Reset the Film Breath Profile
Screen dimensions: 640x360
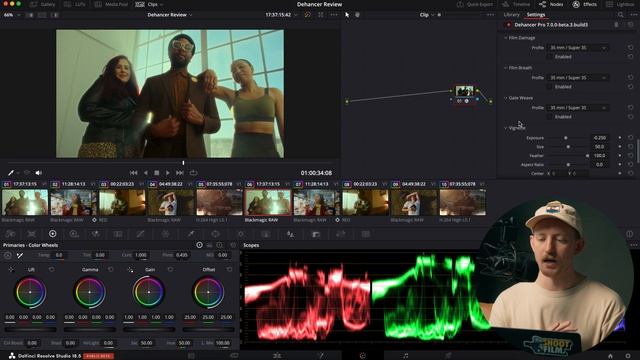coord(631,78)
